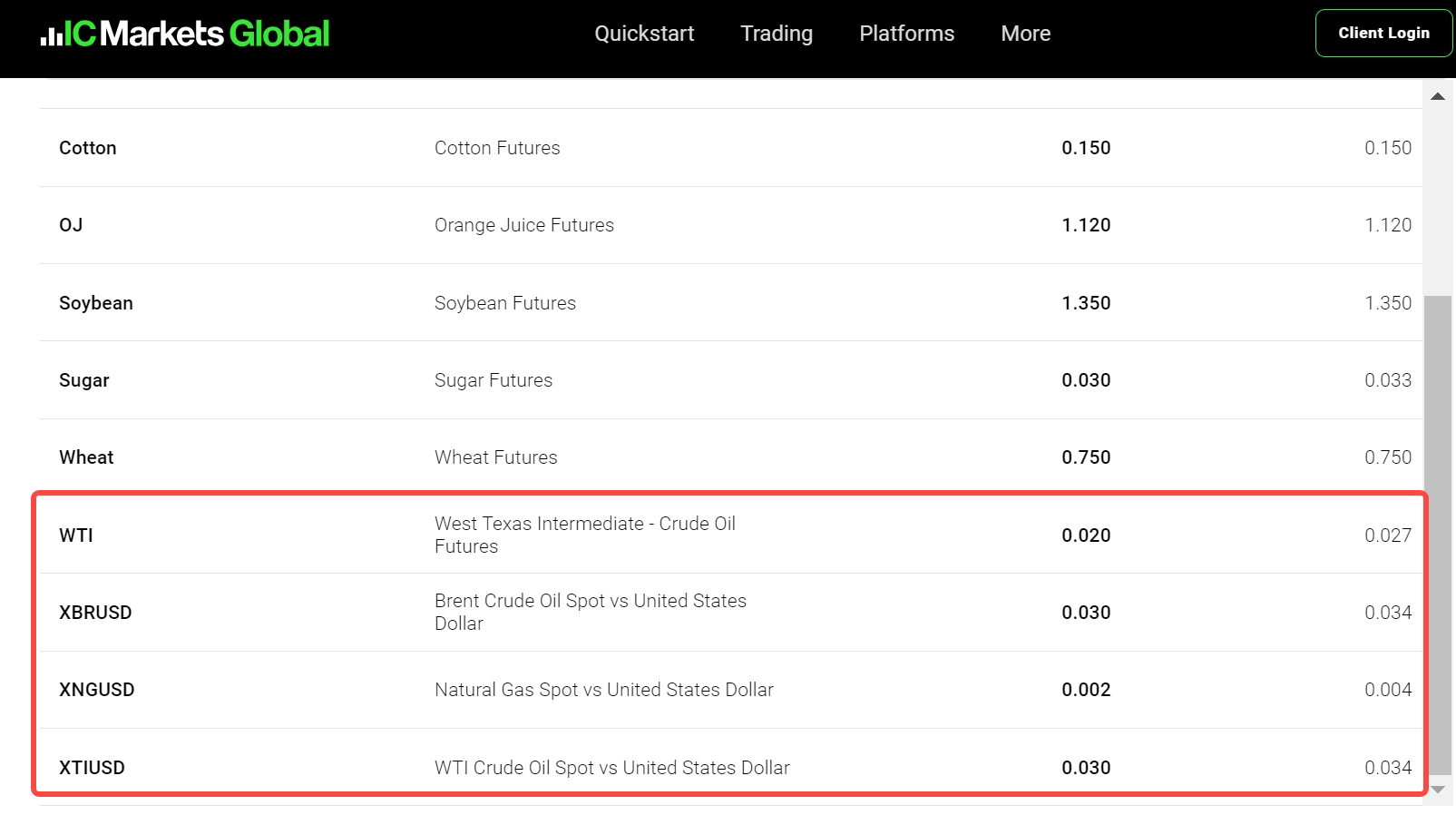Select the table's vertical scrollbar thumb
This screenshot has width=1456, height=825.
1438,535
